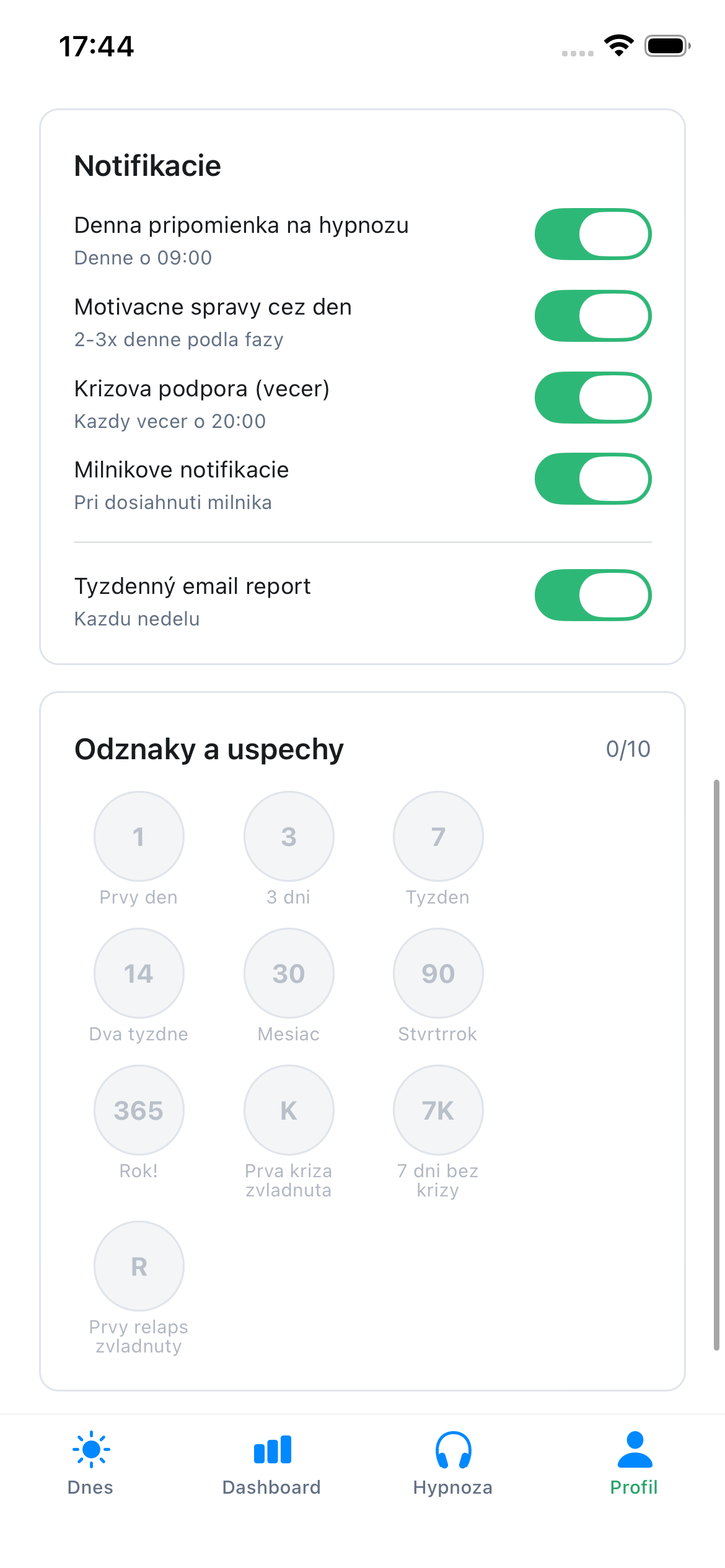This screenshot has width=725, height=1568.
Task: Tap the Prvy den badge
Action: (x=139, y=837)
